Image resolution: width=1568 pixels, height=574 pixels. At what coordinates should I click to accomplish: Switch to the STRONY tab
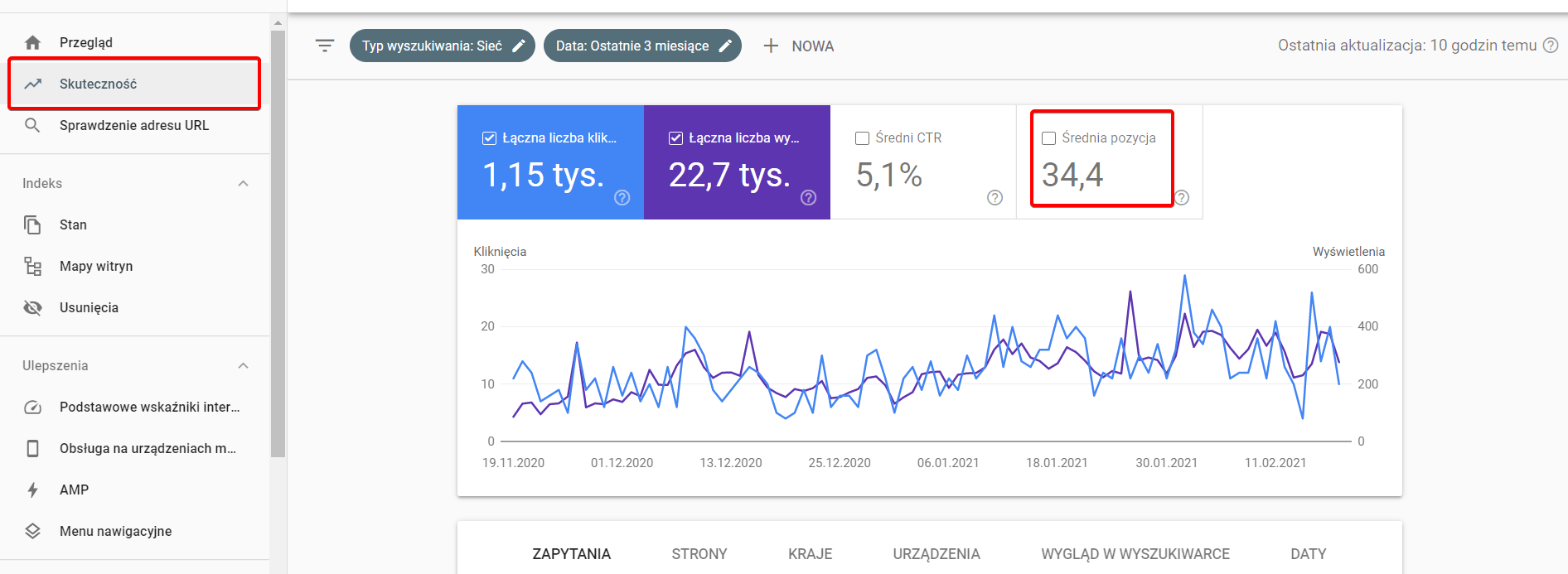click(x=699, y=553)
